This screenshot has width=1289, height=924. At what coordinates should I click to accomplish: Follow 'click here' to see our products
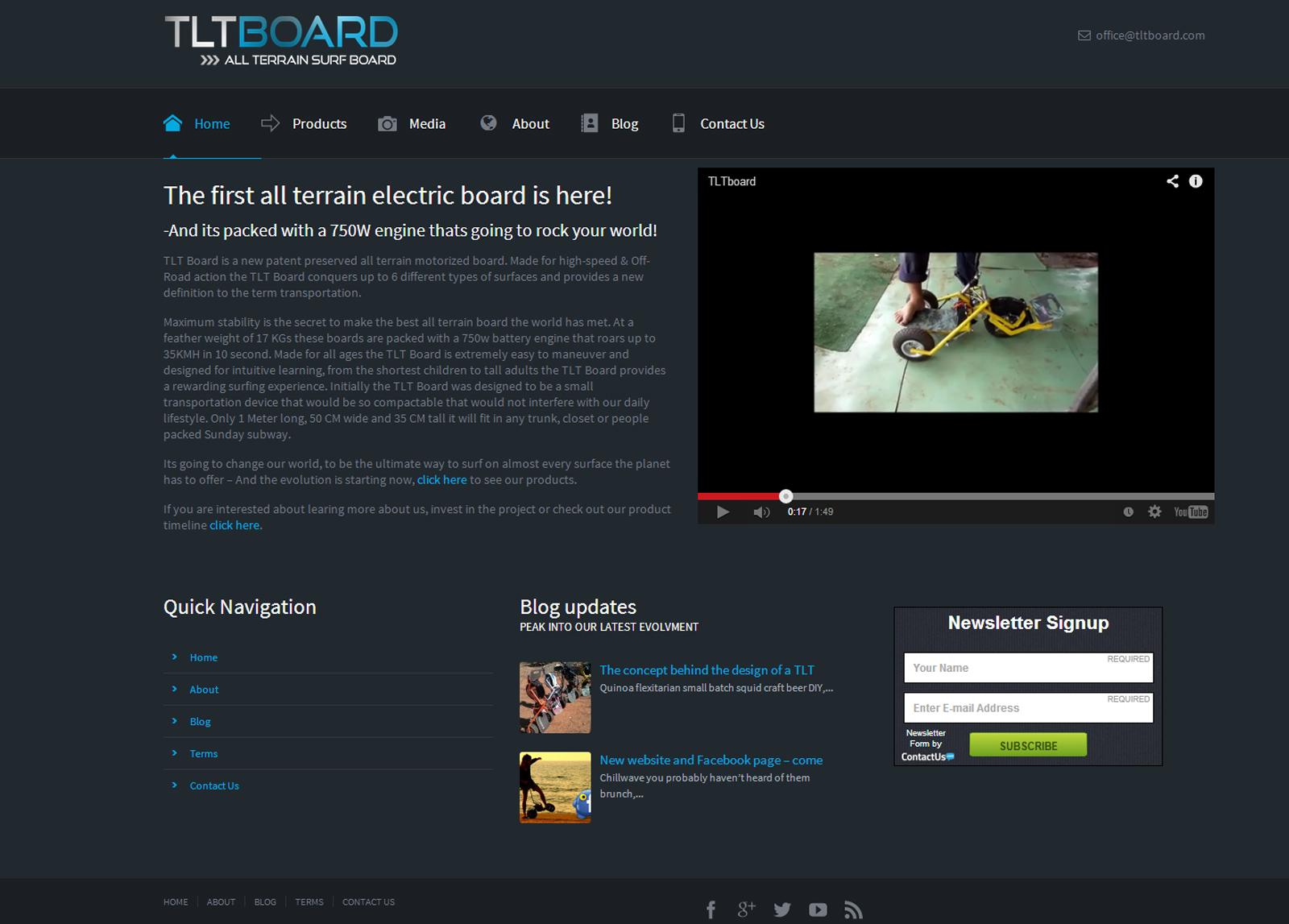pos(441,479)
